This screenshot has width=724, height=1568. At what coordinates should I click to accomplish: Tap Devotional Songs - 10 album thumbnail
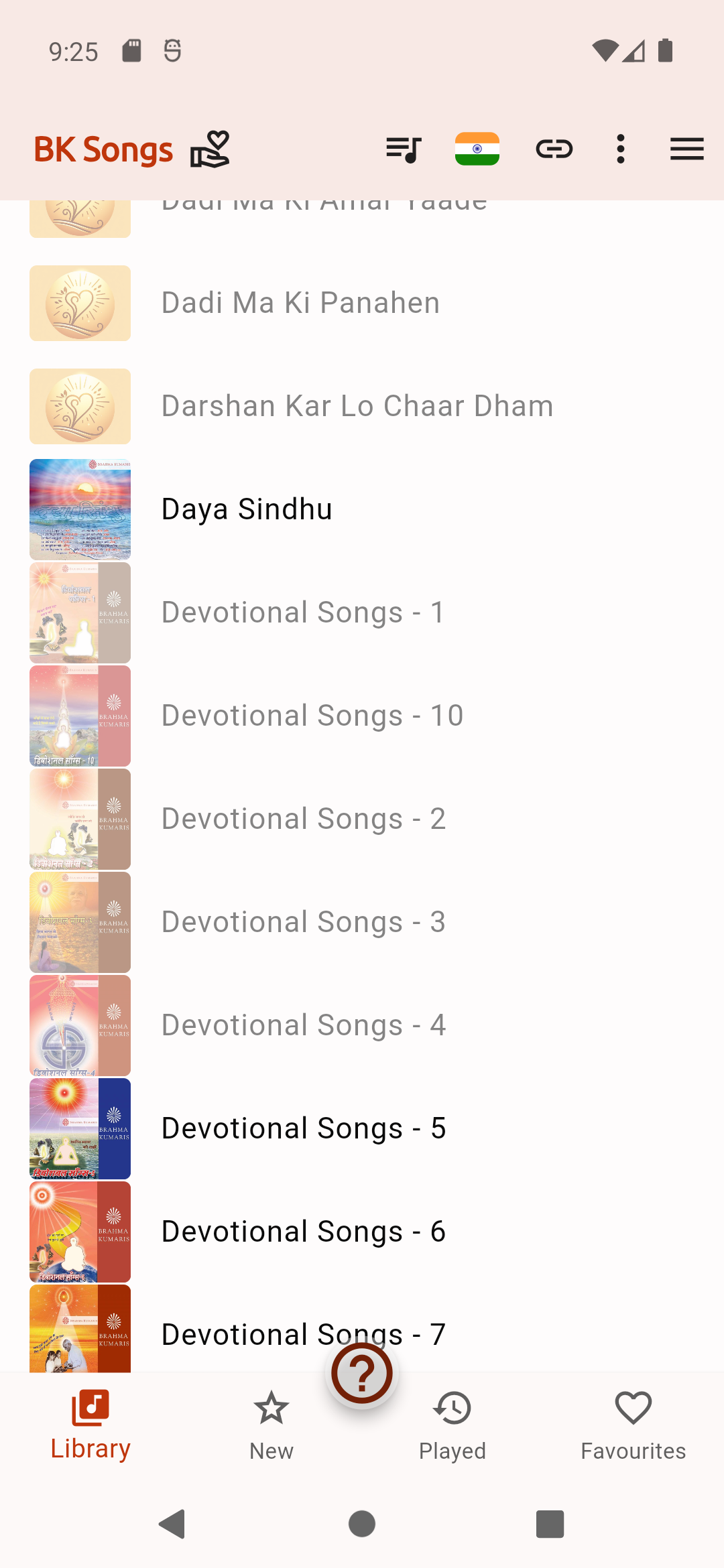pyautogui.click(x=80, y=716)
